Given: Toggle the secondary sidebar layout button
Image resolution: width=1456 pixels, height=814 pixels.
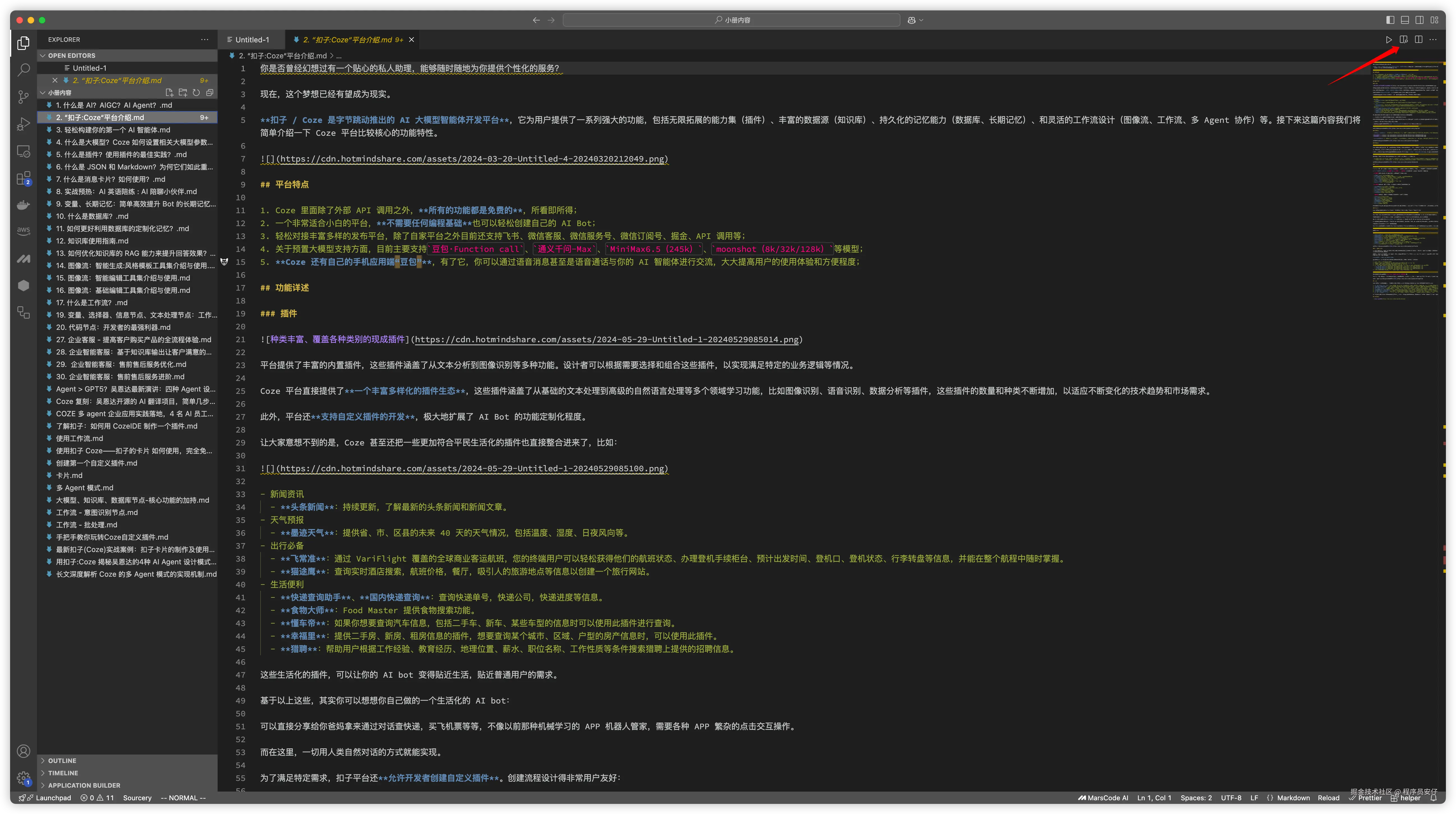Looking at the screenshot, I should tap(1419, 20).
